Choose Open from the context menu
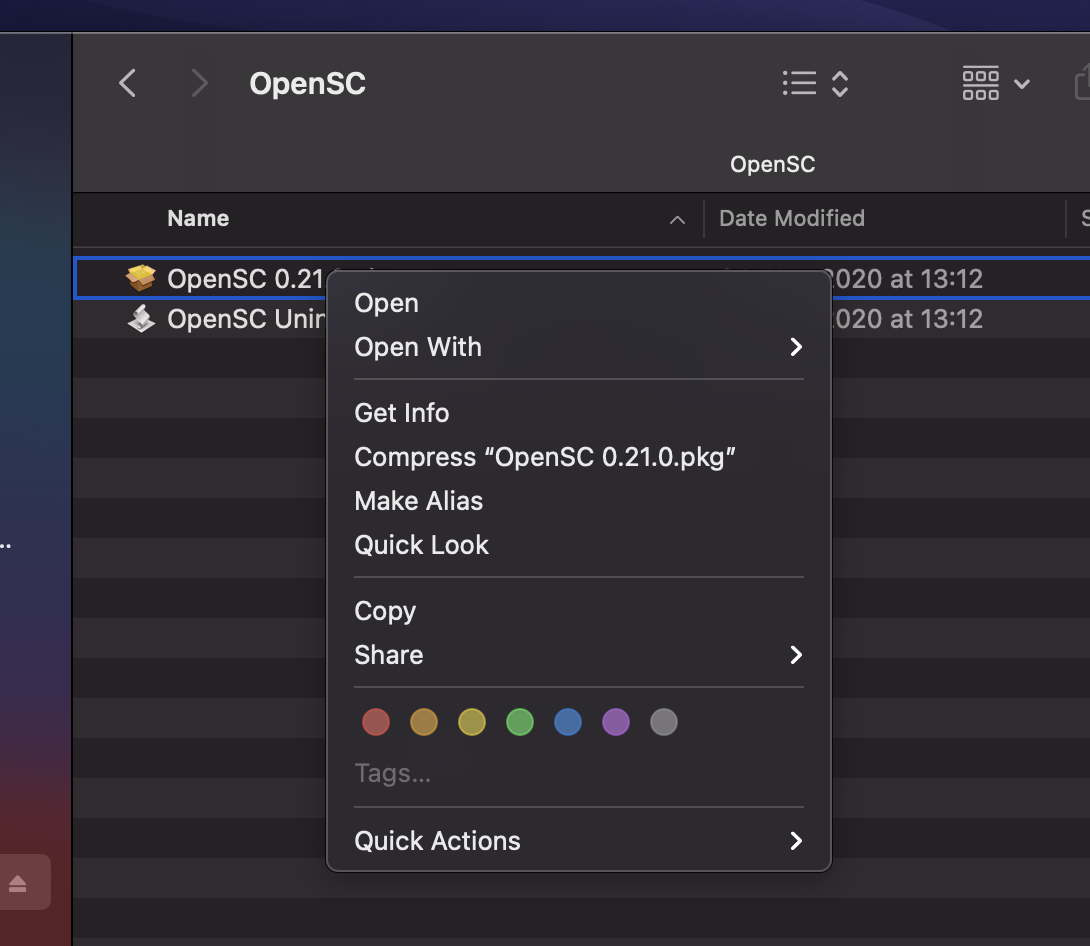The height and width of the screenshot is (946, 1090). point(386,302)
